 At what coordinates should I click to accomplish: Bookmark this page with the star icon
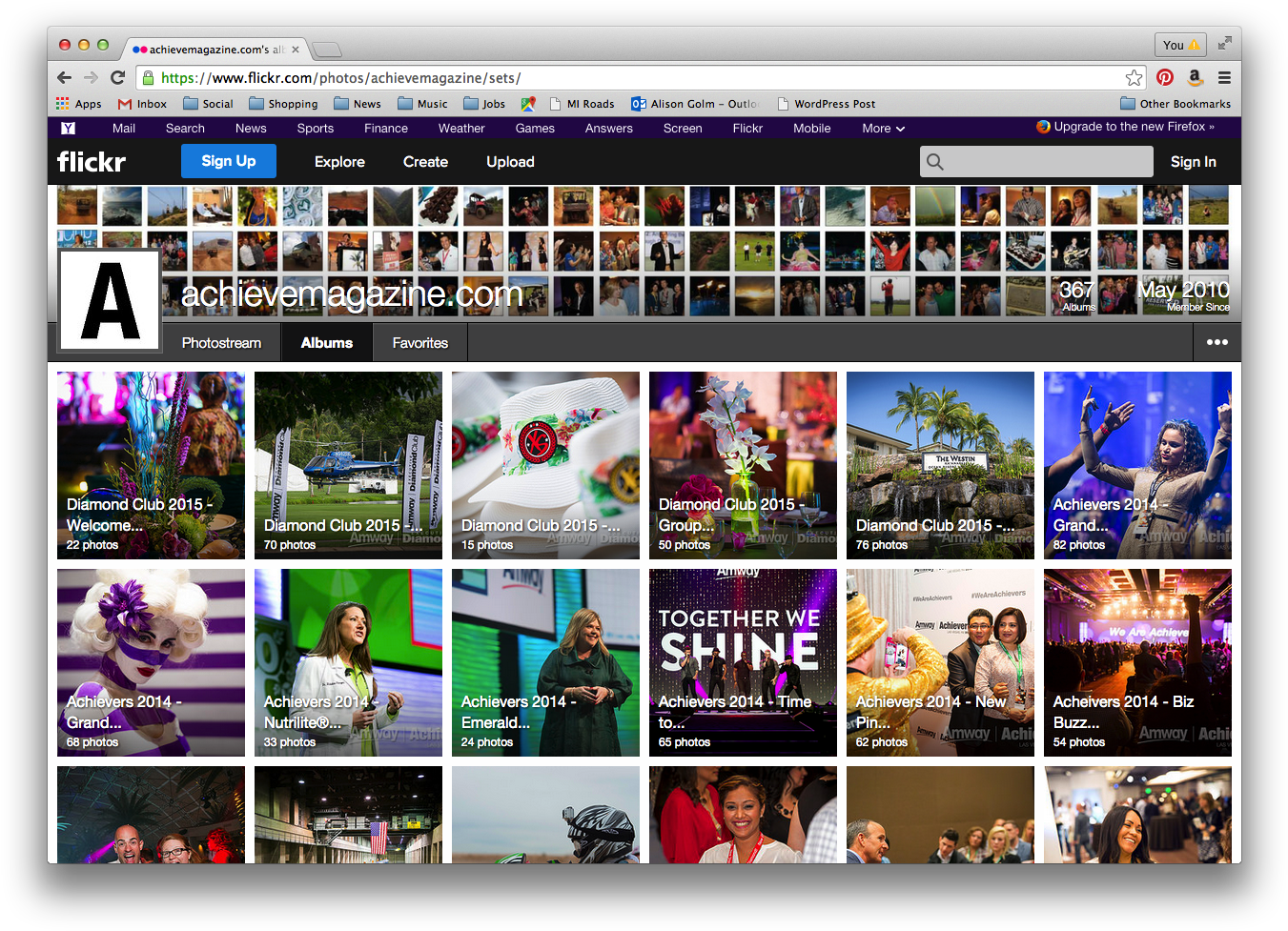[1134, 78]
